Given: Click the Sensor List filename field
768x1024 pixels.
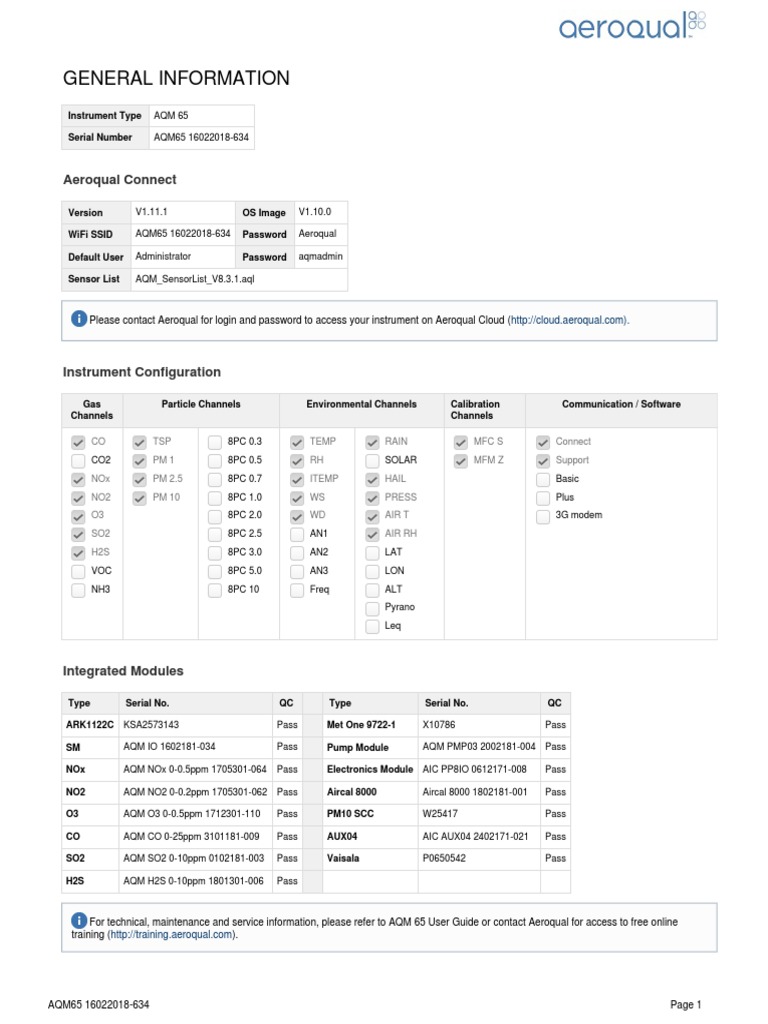Looking at the screenshot, I should coord(239,279).
